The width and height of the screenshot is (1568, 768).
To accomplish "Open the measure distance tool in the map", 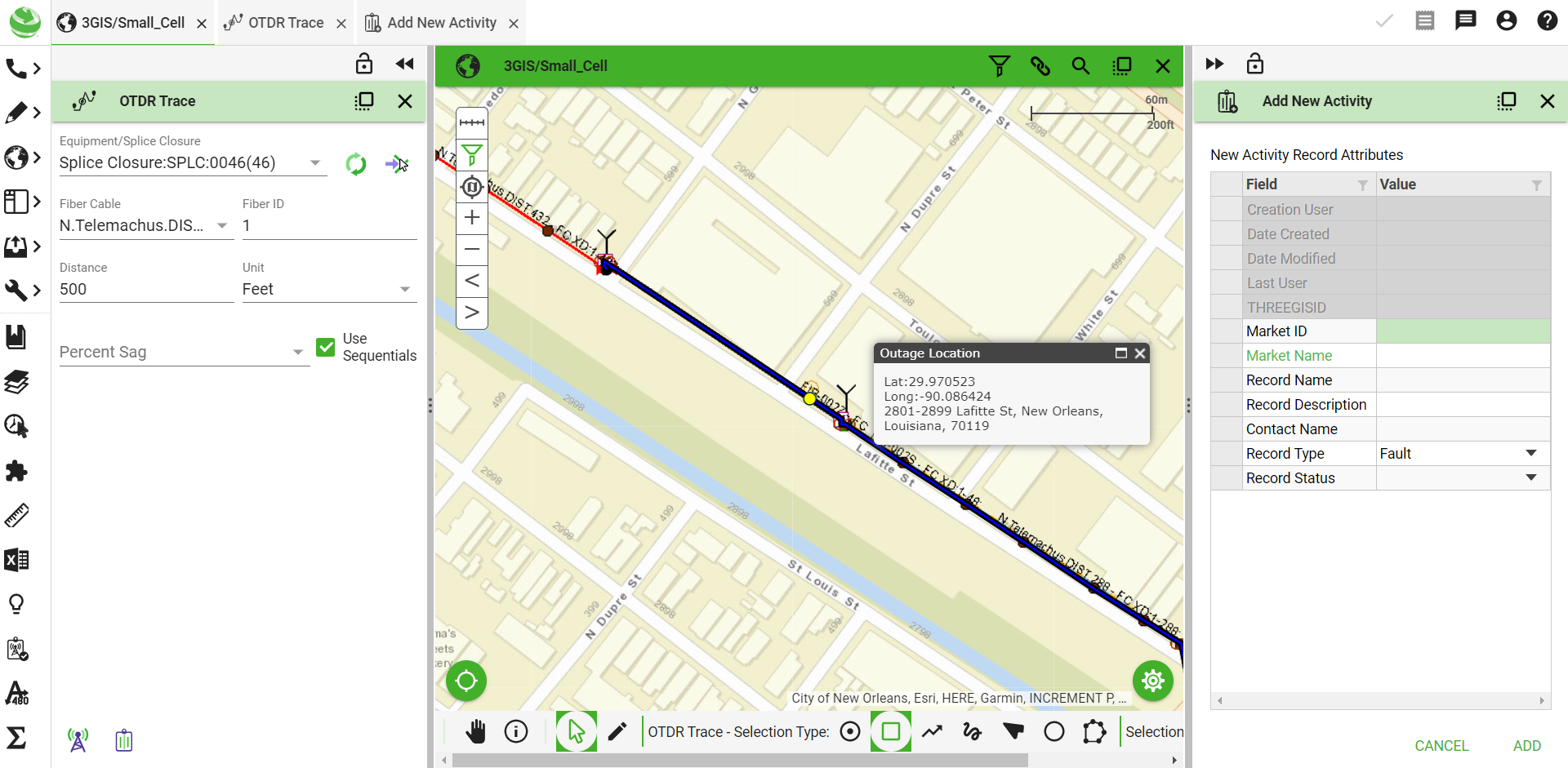I will point(471,122).
